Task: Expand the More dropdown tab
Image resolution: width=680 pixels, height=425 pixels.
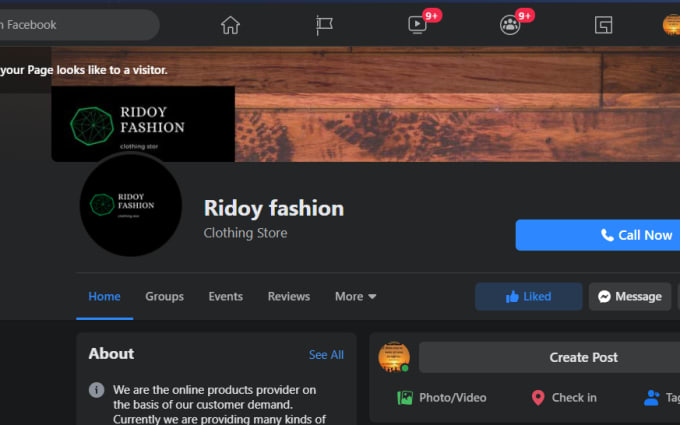Action: point(355,297)
